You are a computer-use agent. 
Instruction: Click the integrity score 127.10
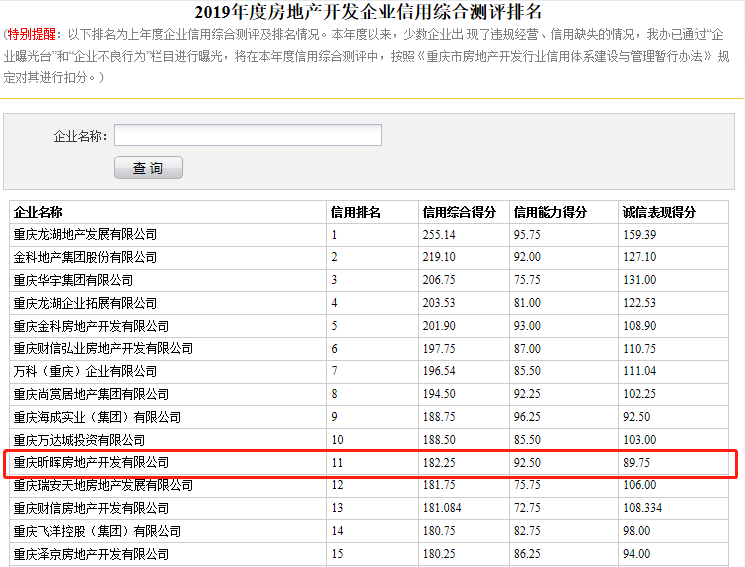pyautogui.click(x=640, y=257)
